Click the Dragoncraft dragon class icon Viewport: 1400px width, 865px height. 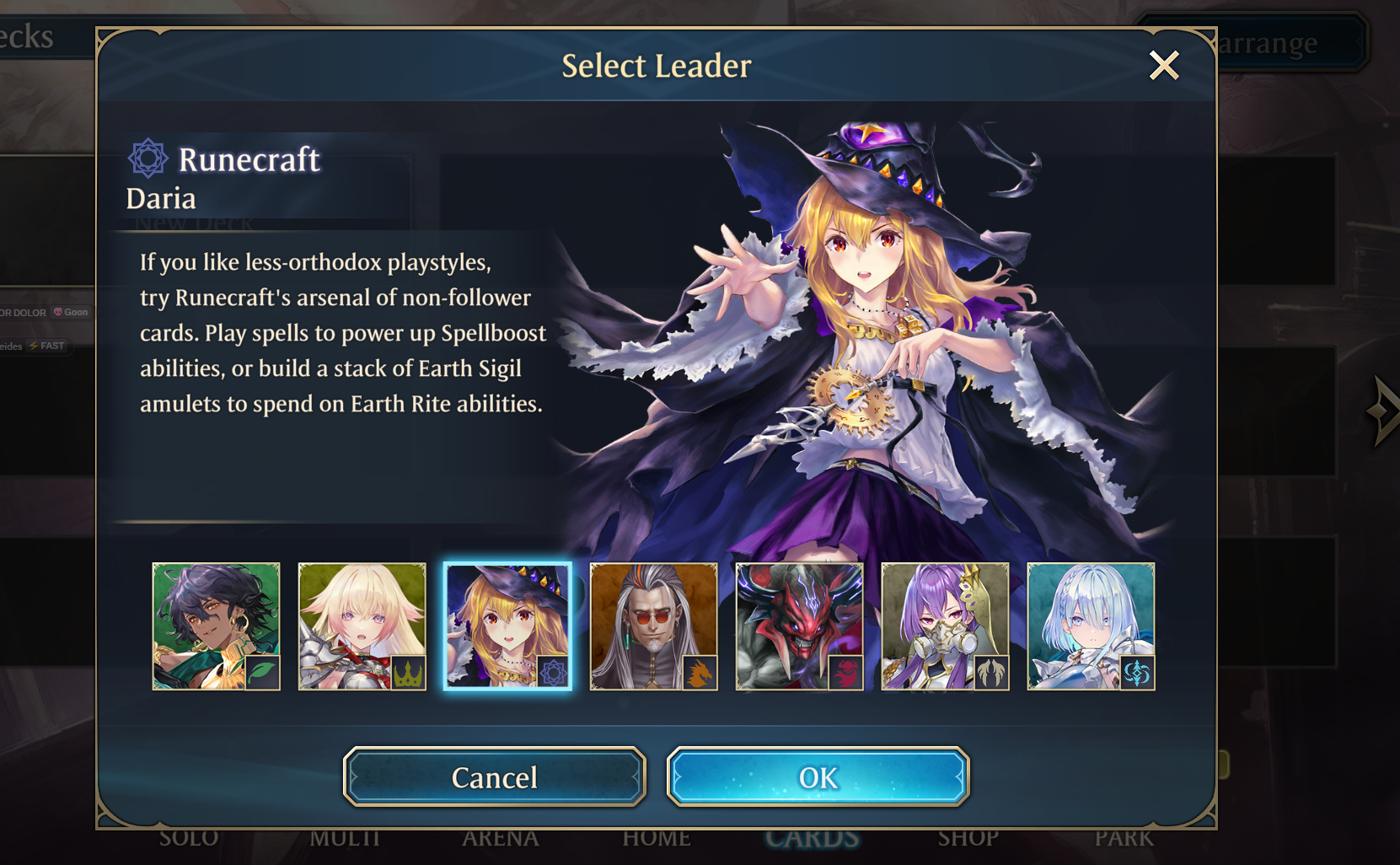(x=700, y=673)
